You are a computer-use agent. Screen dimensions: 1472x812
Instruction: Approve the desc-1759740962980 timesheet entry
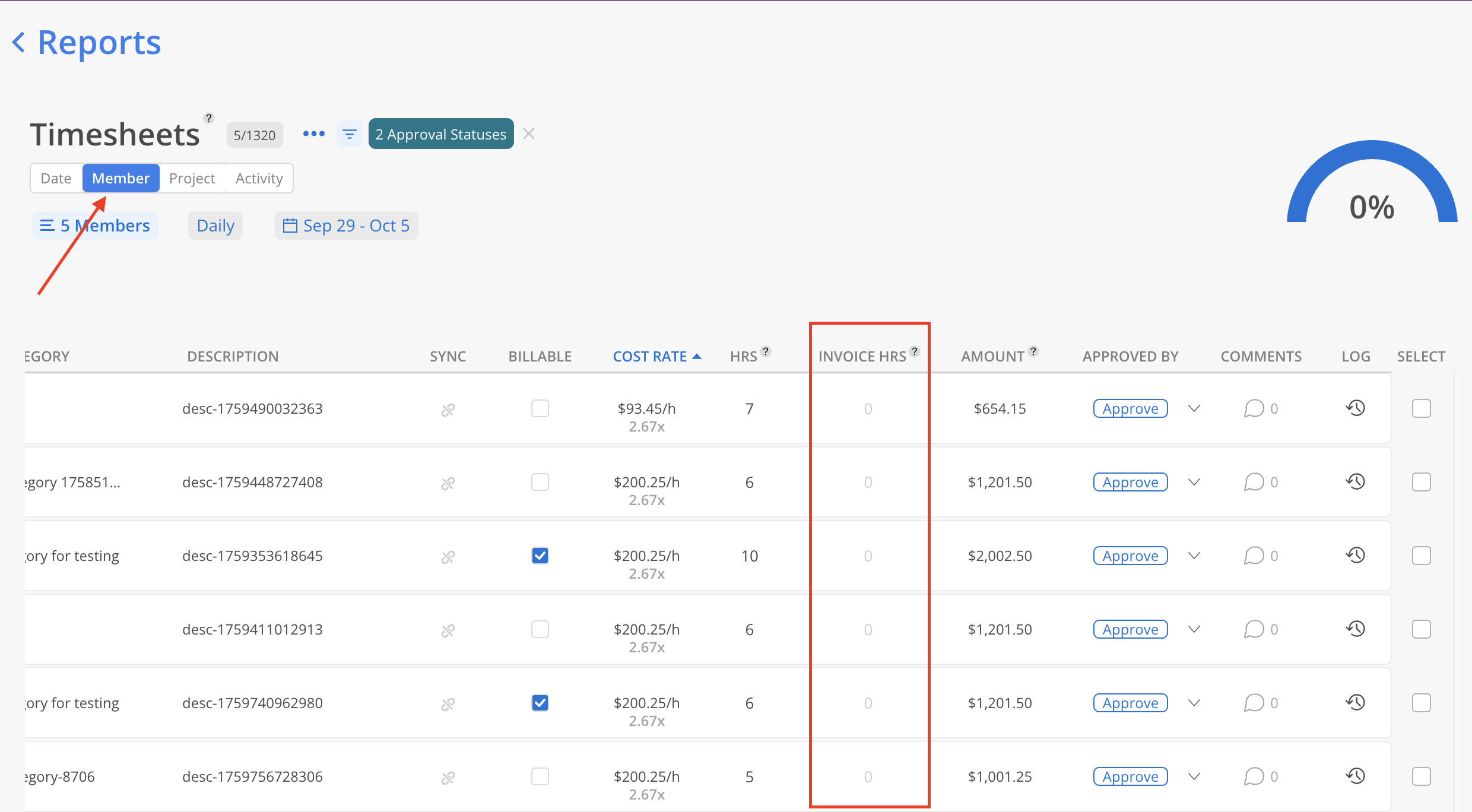click(x=1130, y=703)
